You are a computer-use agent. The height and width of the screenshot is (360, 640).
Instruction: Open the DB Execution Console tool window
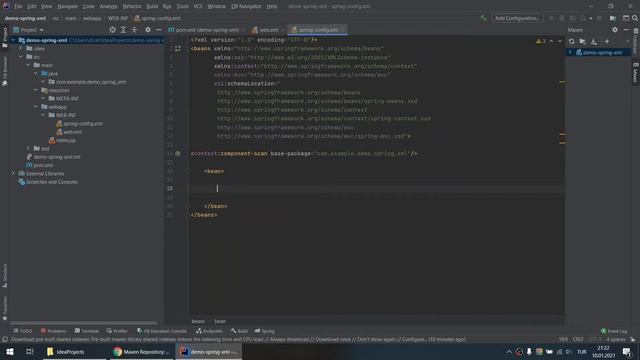[162, 331]
